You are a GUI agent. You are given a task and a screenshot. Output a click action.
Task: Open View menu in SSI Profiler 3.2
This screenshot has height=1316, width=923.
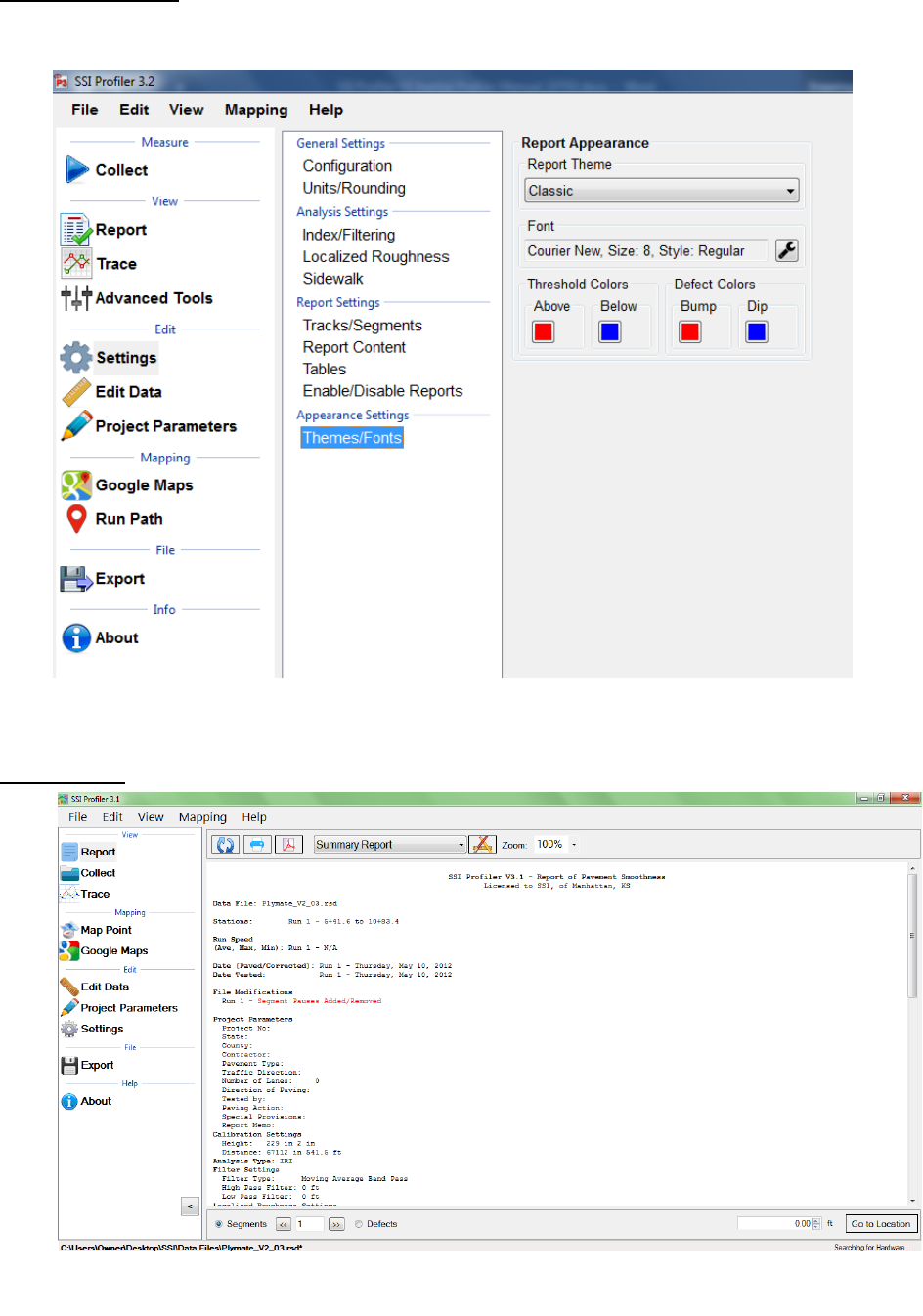[187, 110]
